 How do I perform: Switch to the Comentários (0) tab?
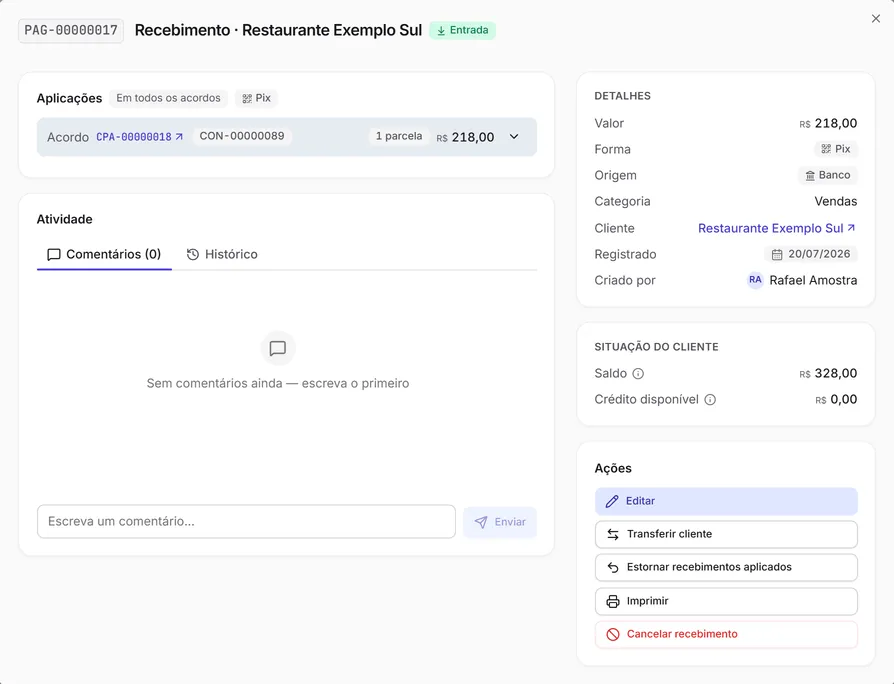[x=104, y=254]
